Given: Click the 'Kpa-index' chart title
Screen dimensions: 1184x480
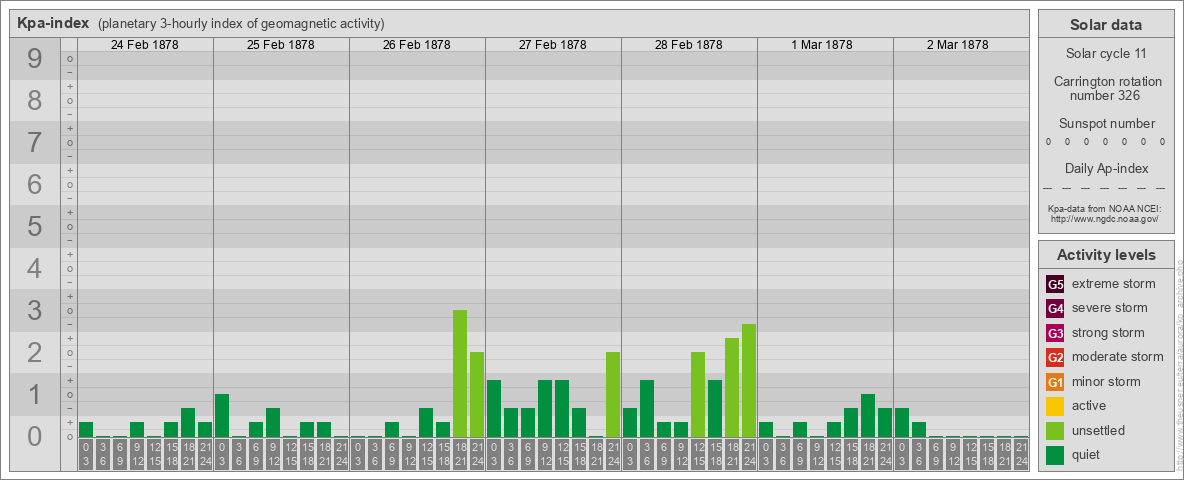Looking at the screenshot, I should [54, 23].
